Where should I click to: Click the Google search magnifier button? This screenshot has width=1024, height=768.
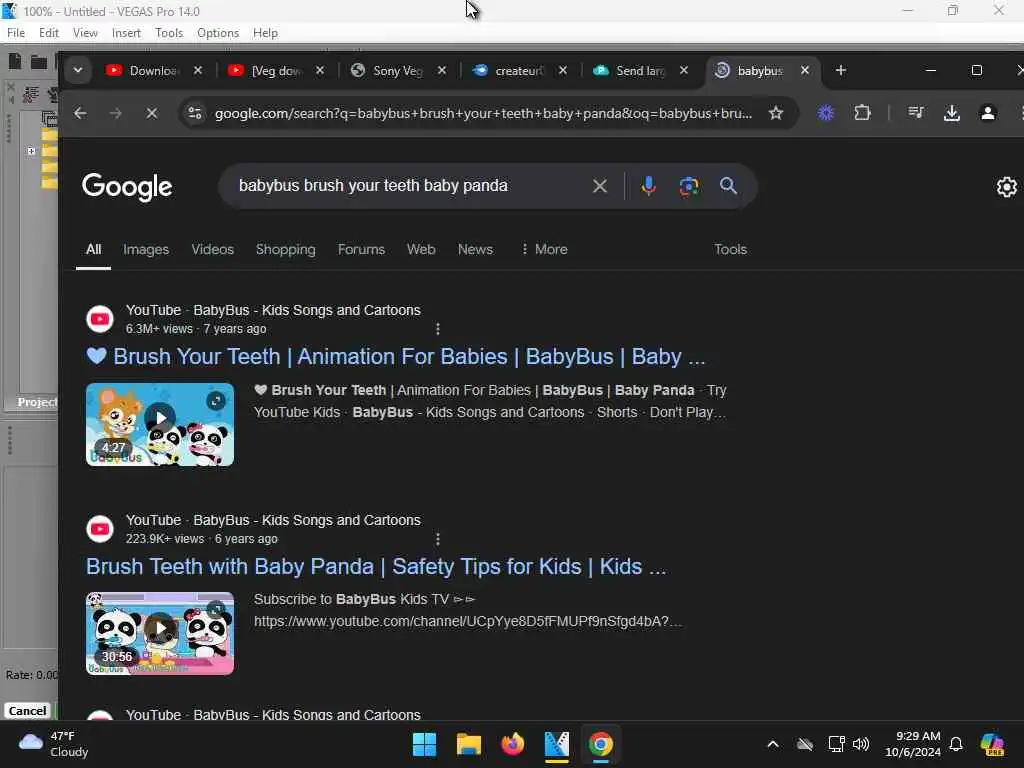[728, 186]
